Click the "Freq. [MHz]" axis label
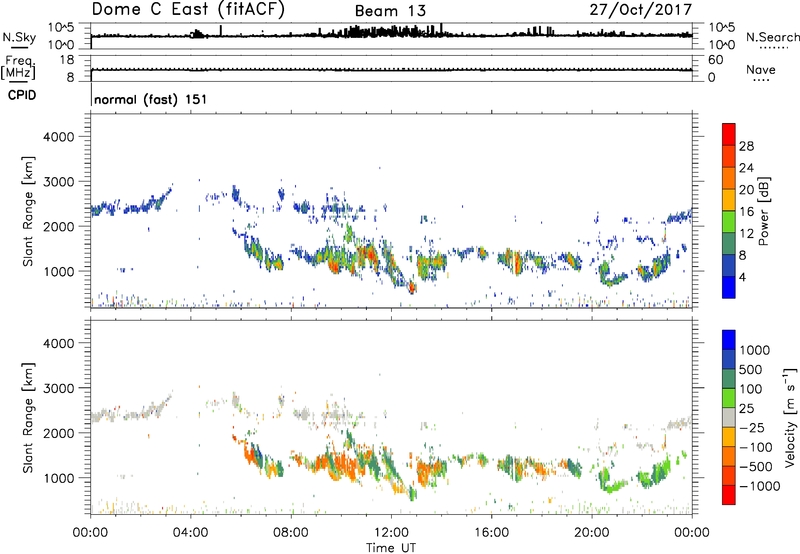The width and height of the screenshot is (800, 554). (x=18, y=67)
